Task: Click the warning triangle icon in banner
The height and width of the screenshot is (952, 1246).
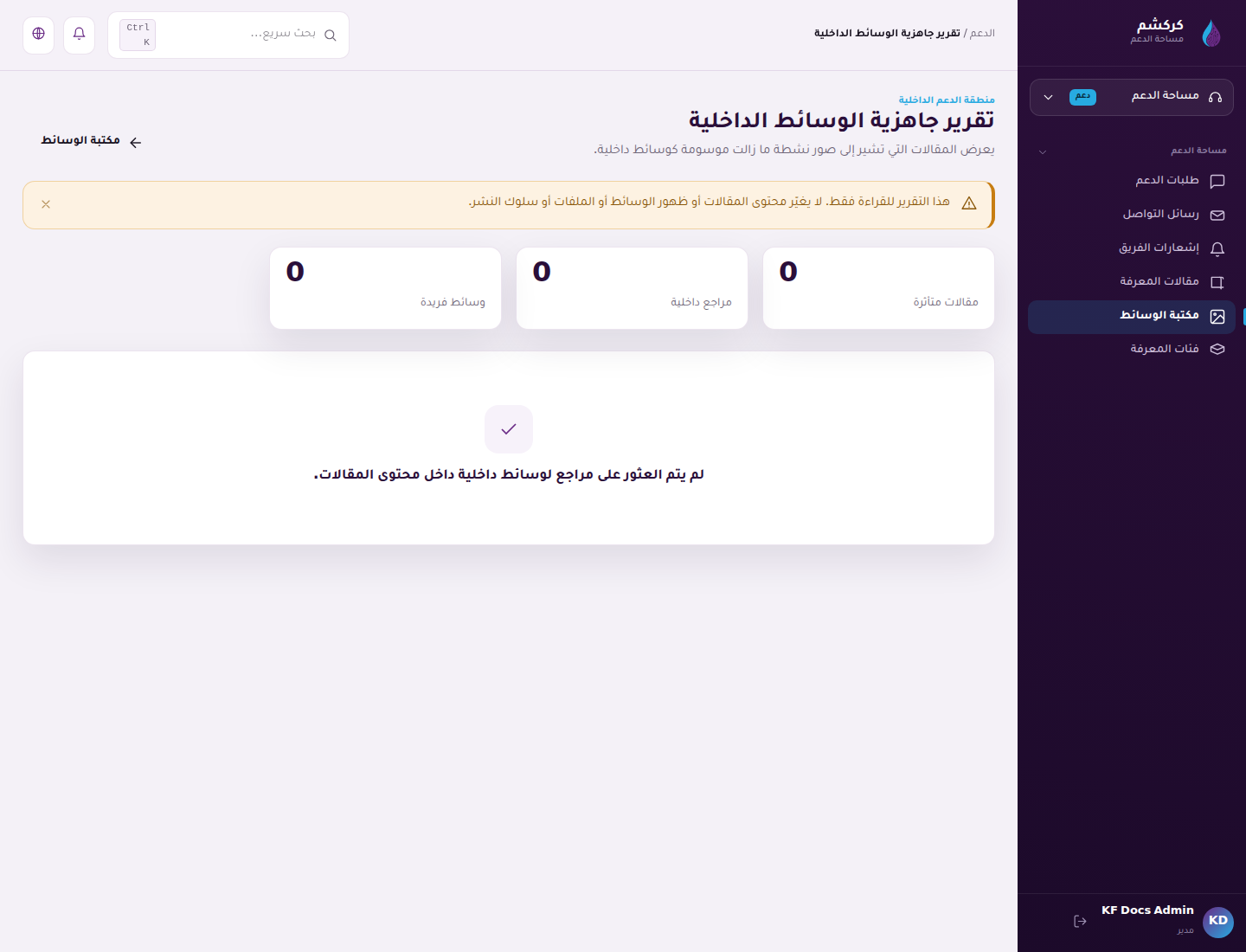Action: tap(969, 203)
